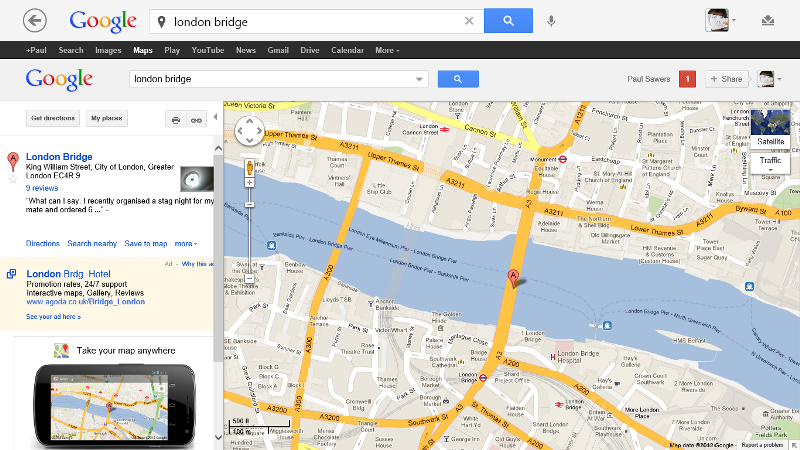The height and width of the screenshot is (450, 800).
Task: Open London Bridge result title
Action: pyautogui.click(x=59, y=157)
